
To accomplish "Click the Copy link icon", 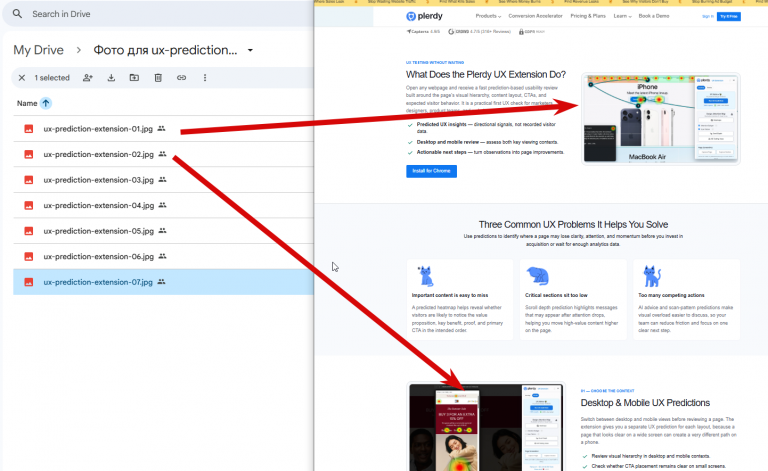I will tap(181, 78).
